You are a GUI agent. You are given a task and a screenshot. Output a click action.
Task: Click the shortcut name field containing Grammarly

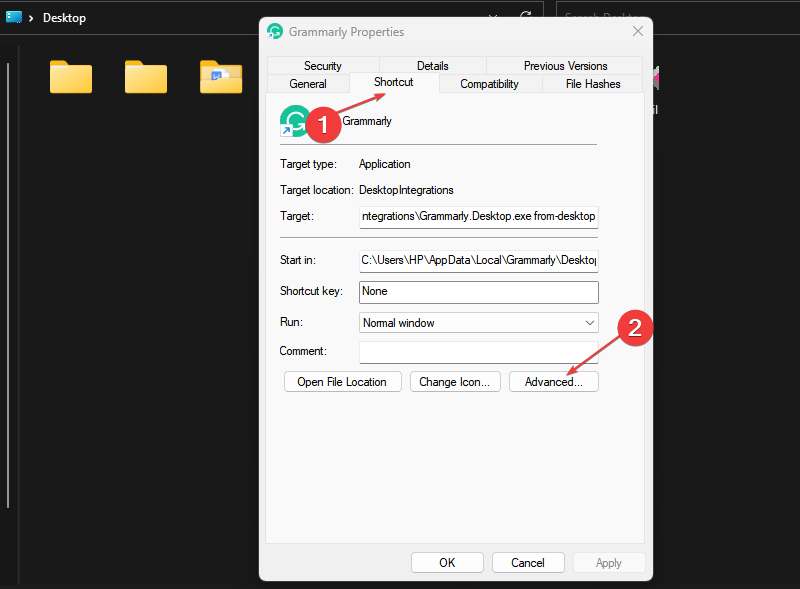click(367, 121)
